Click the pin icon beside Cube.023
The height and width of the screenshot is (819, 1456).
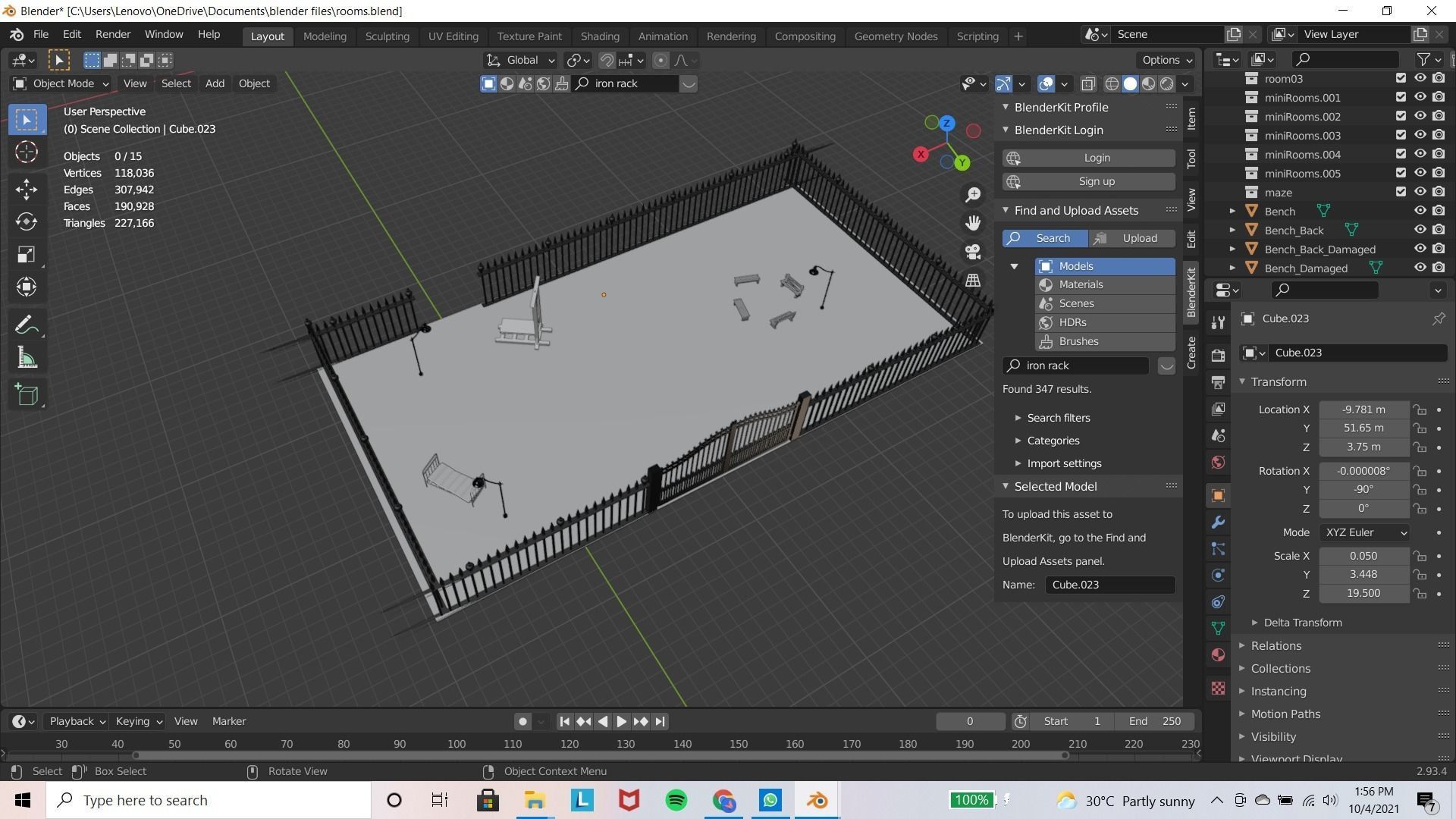coord(1438,319)
